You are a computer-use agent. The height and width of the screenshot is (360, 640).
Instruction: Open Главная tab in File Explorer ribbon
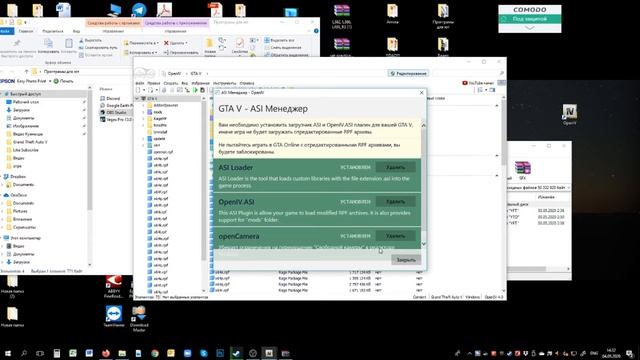click(26, 31)
